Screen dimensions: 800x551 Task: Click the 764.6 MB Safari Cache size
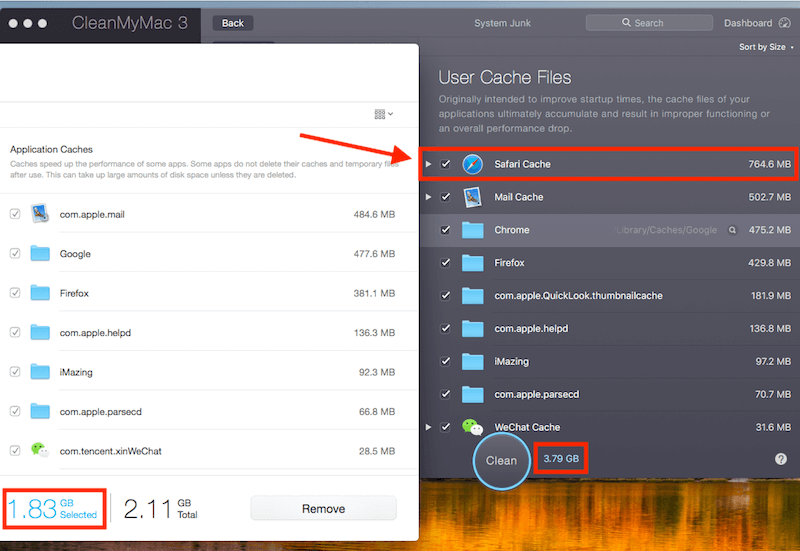[x=769, y=164]
